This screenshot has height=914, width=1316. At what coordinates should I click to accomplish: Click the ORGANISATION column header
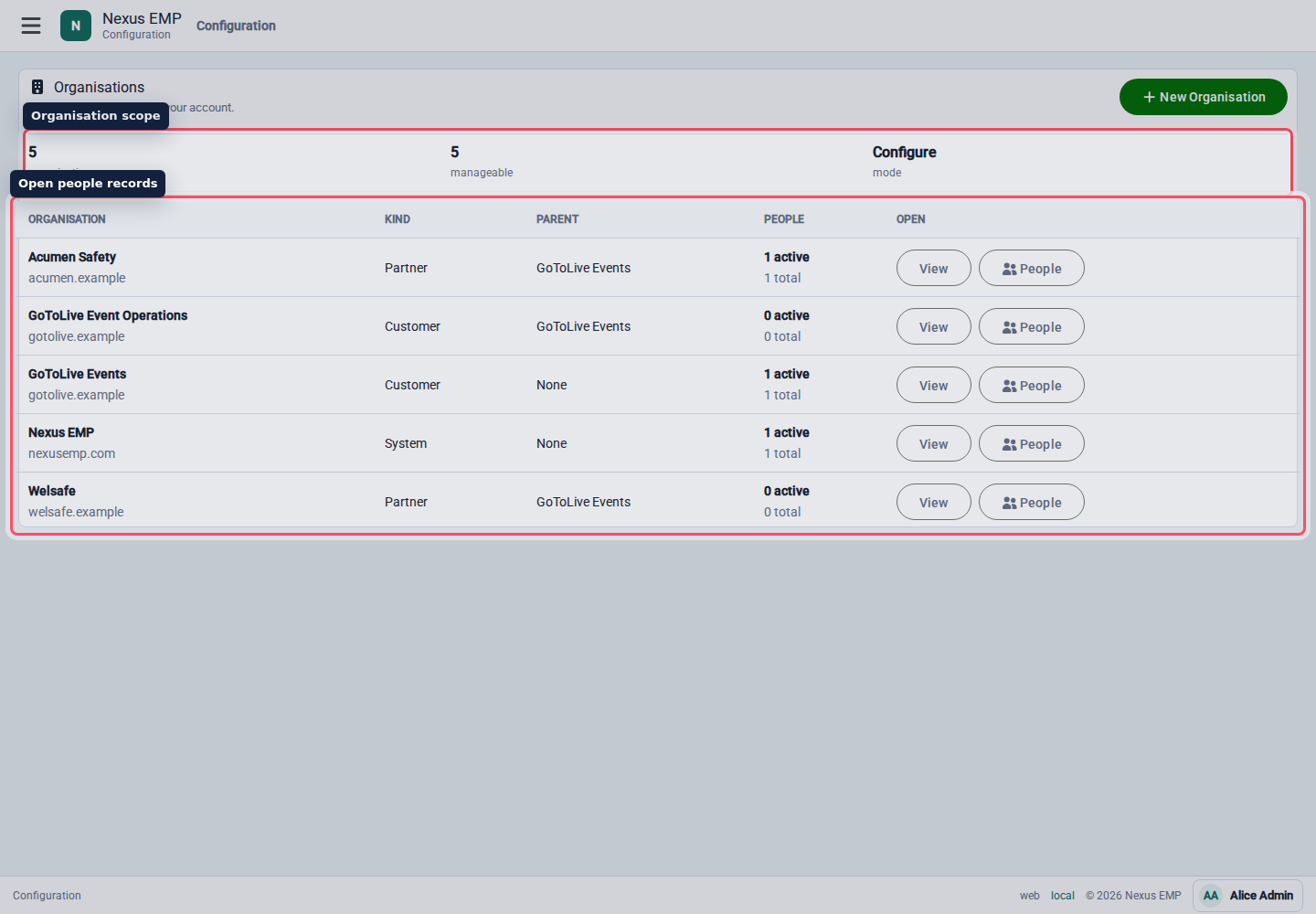coord(67,219)
